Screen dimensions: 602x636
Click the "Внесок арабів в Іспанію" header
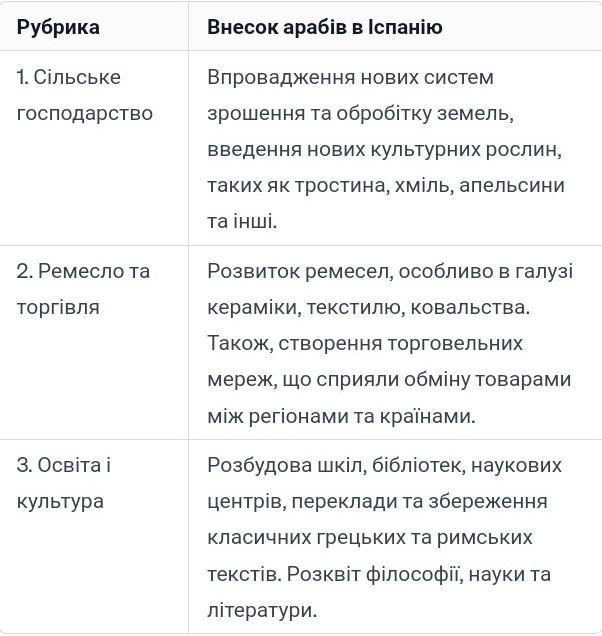(324, 27)
